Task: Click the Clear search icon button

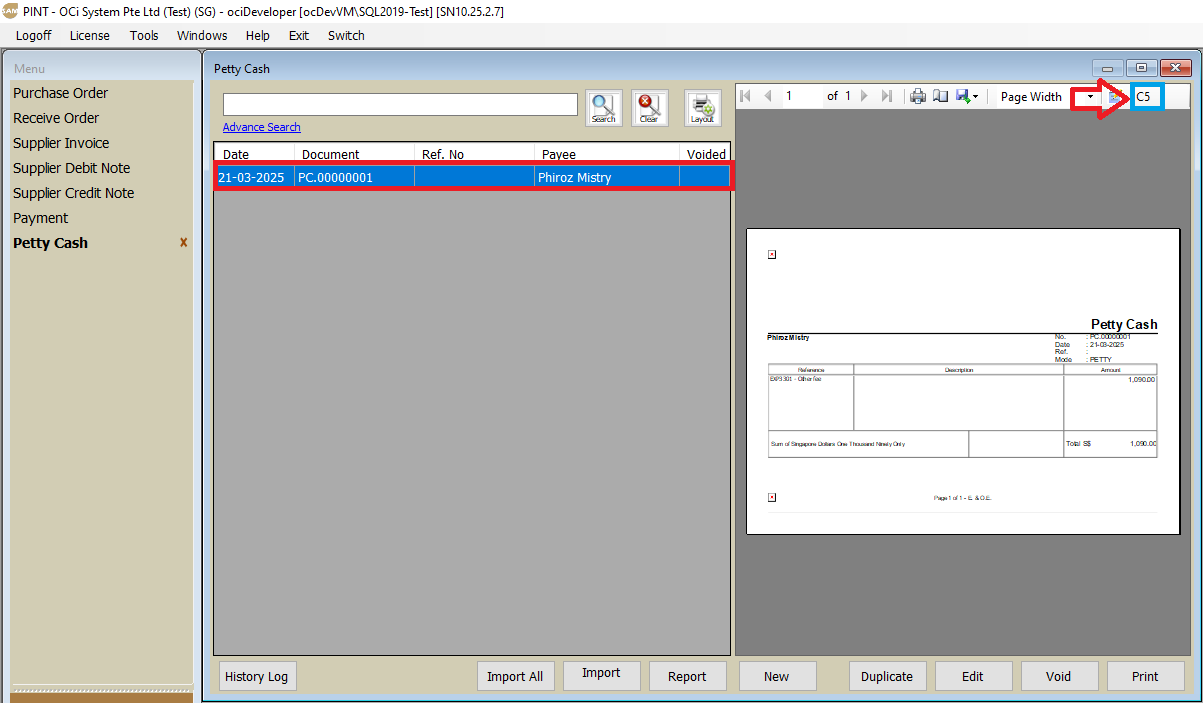Action: (x=649, y=108)
